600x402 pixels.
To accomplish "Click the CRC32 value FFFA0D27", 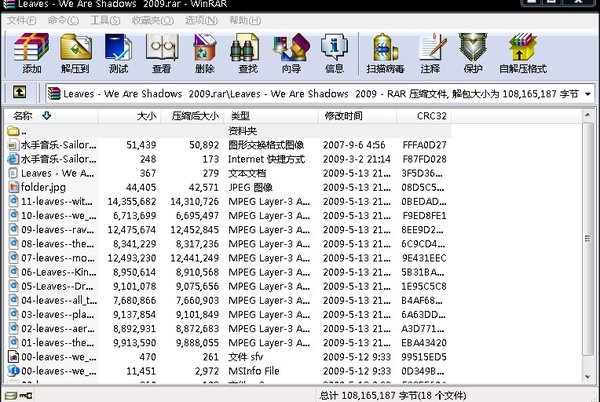I will tap(424, 145).
